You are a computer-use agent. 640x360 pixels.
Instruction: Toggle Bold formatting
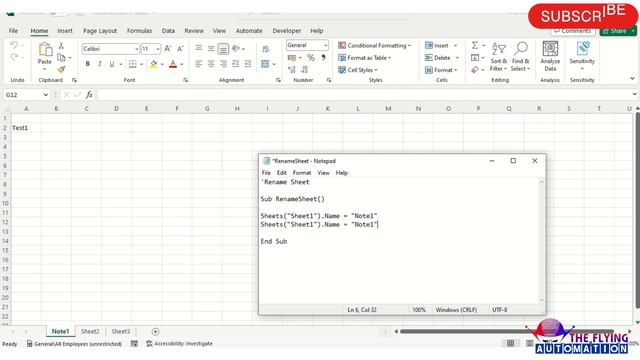pyautogui.click(x=87, y=64)
